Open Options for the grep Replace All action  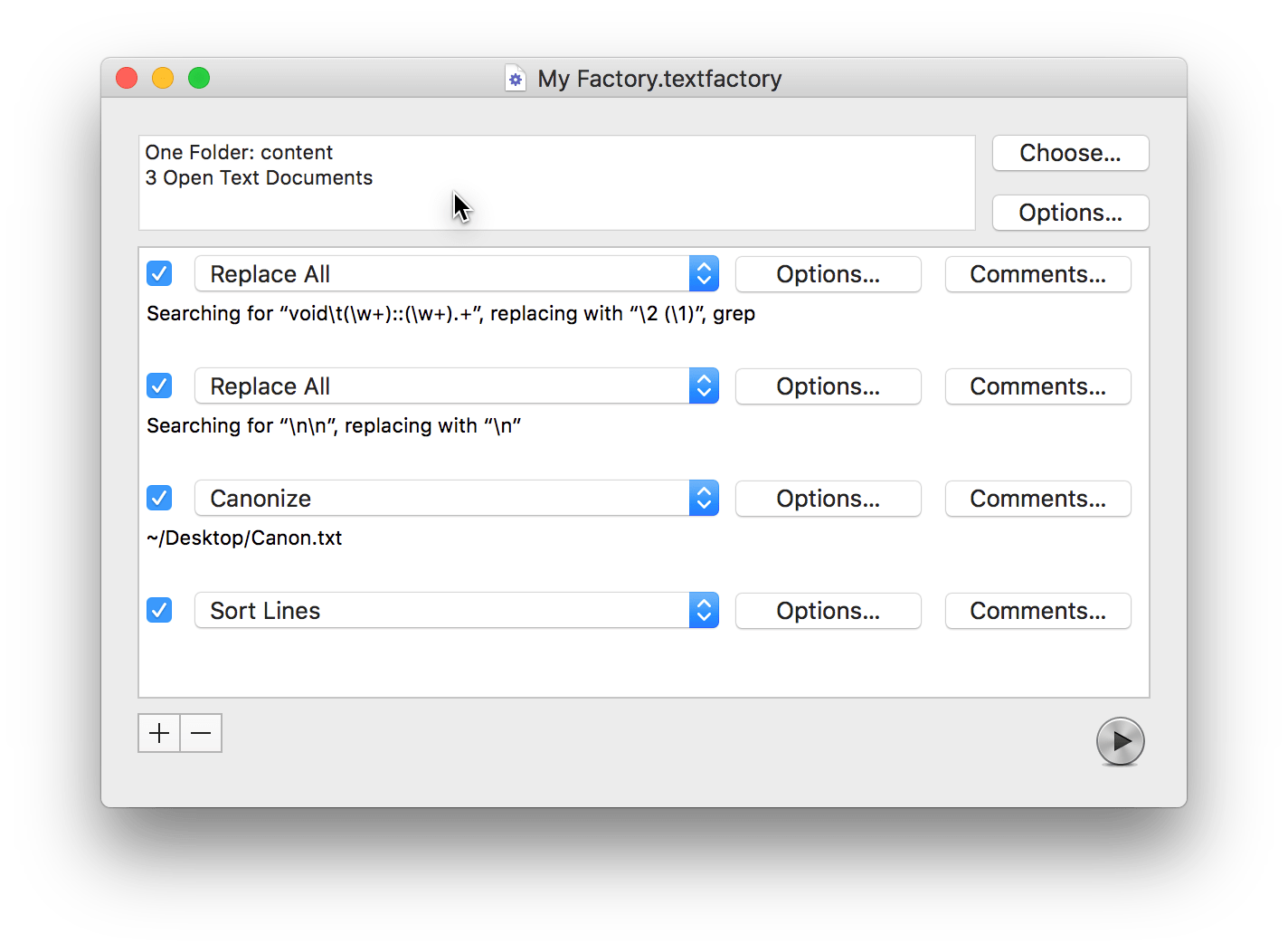click(828, 274)
